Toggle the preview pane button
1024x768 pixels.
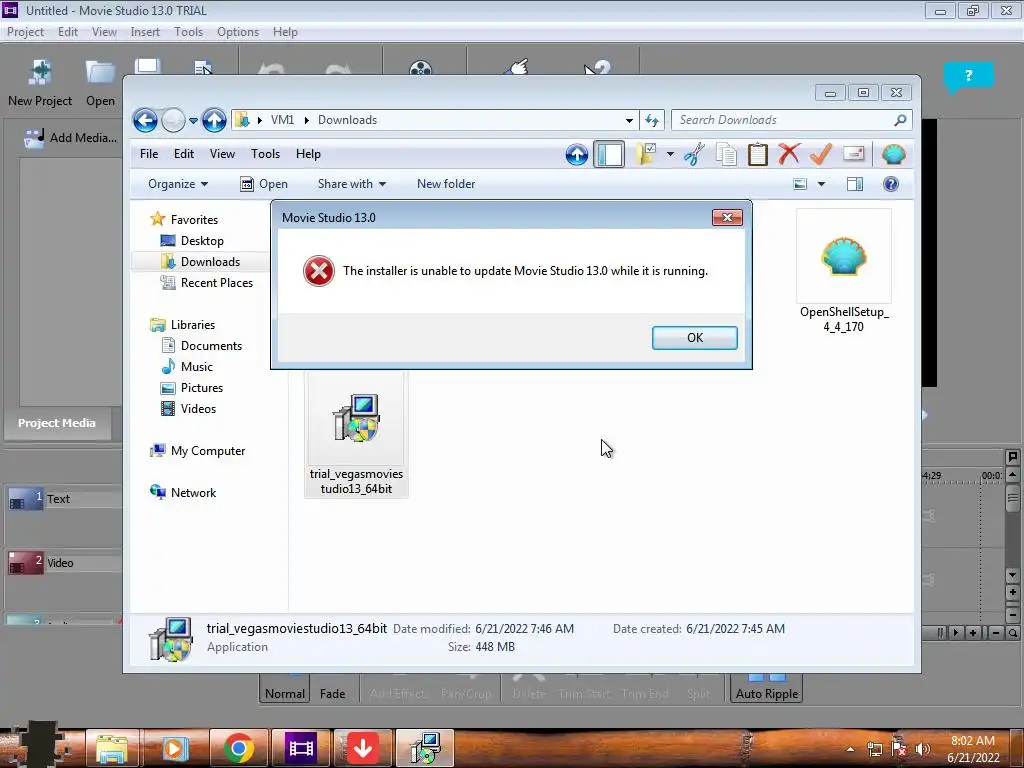click(x=854, y=184)
